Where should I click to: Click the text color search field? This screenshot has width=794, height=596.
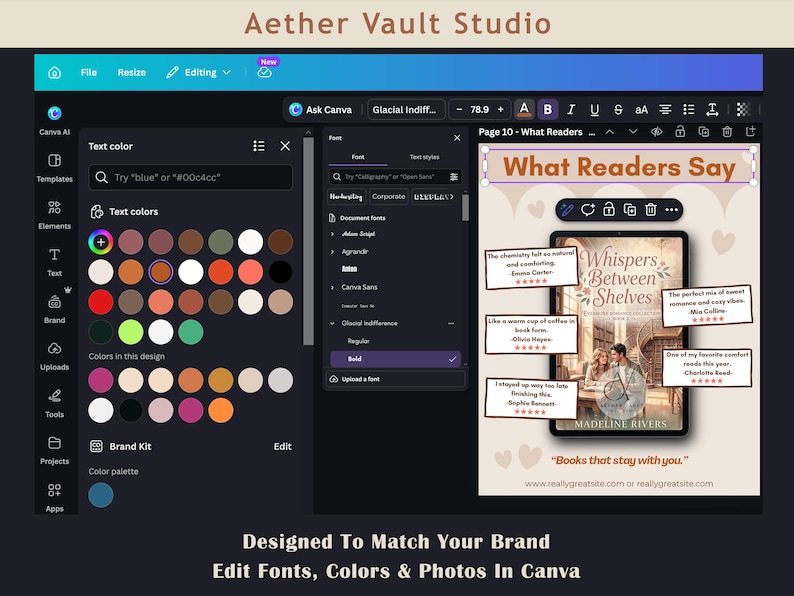coord(191,178)
